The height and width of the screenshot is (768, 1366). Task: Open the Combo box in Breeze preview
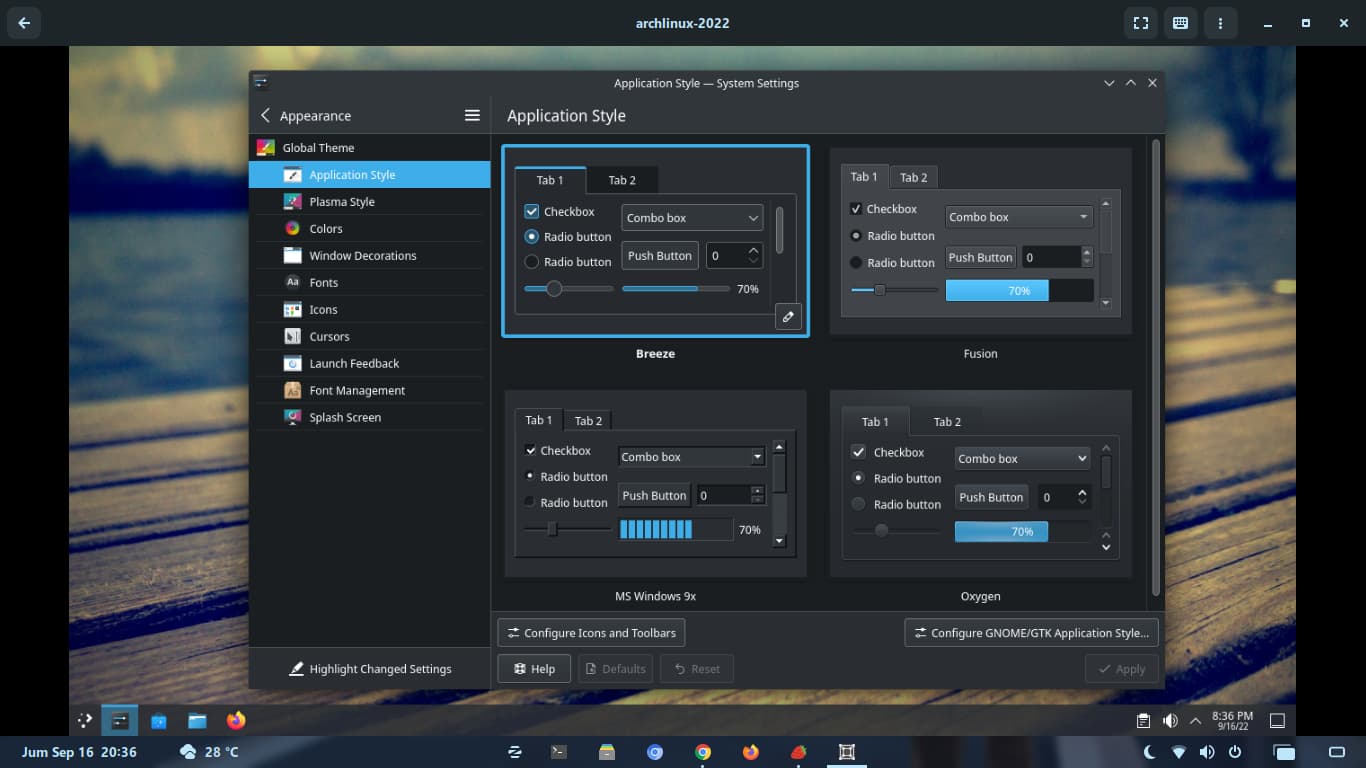click(692, 218)
